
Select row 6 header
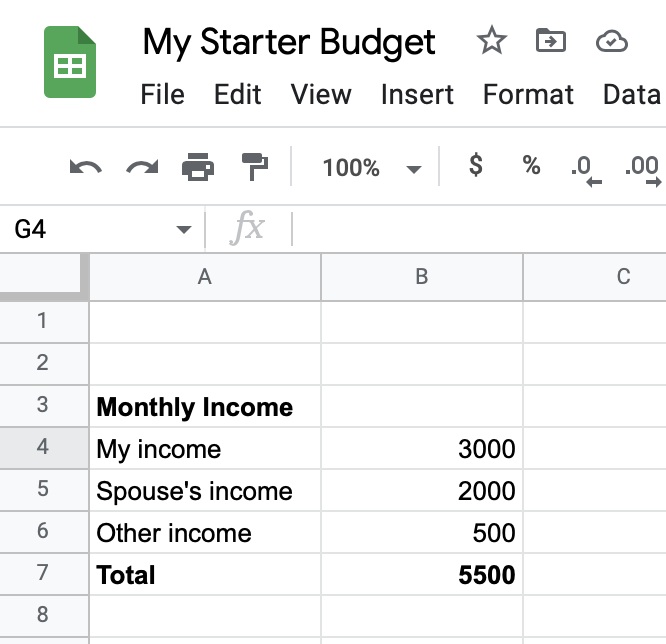click(44, 532)
